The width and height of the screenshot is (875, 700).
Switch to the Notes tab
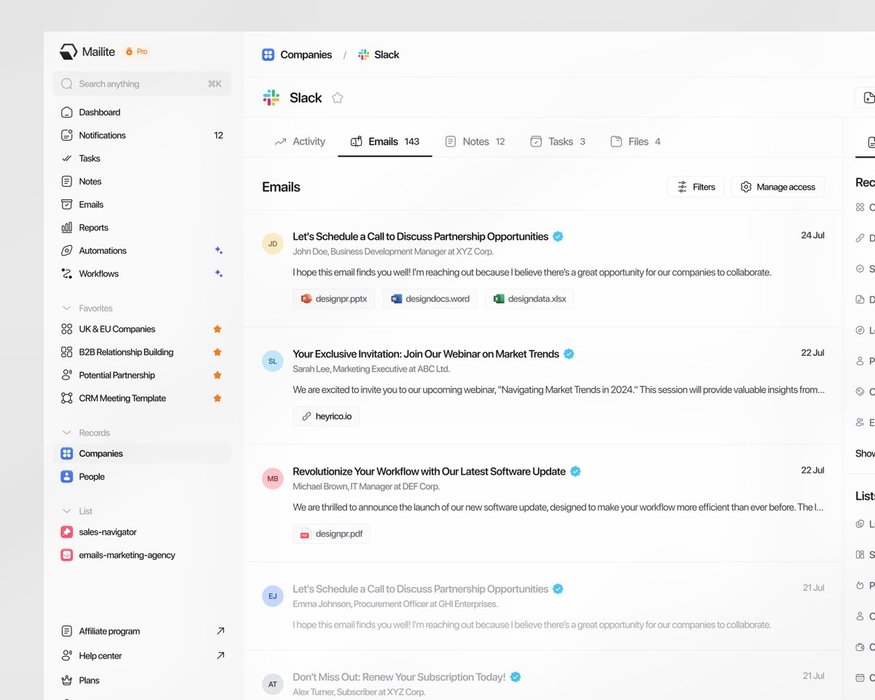(x=475, y=142)
